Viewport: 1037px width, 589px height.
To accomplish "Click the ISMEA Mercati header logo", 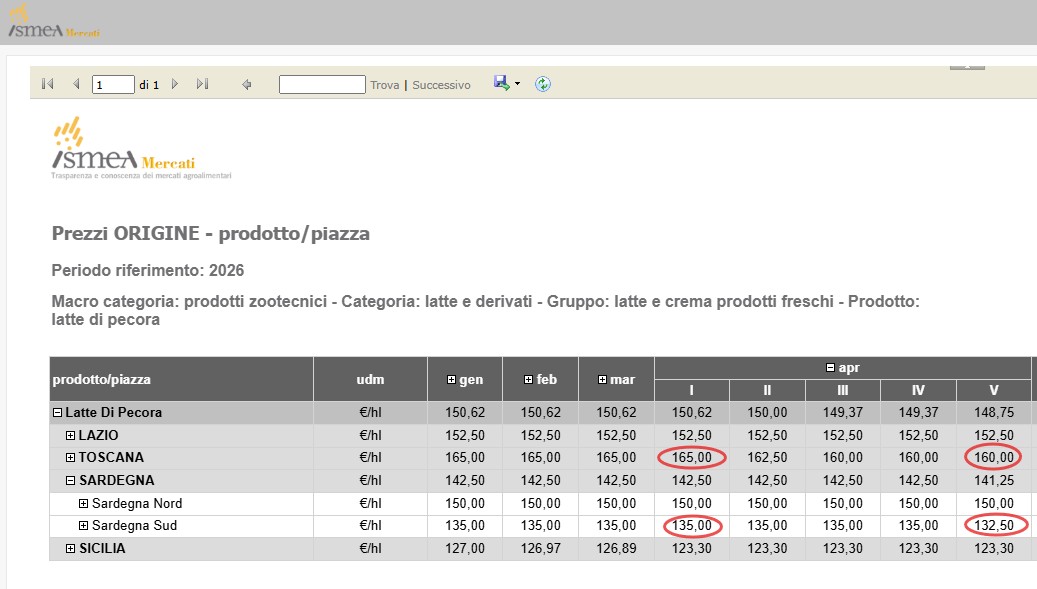I will click(54, 22).
